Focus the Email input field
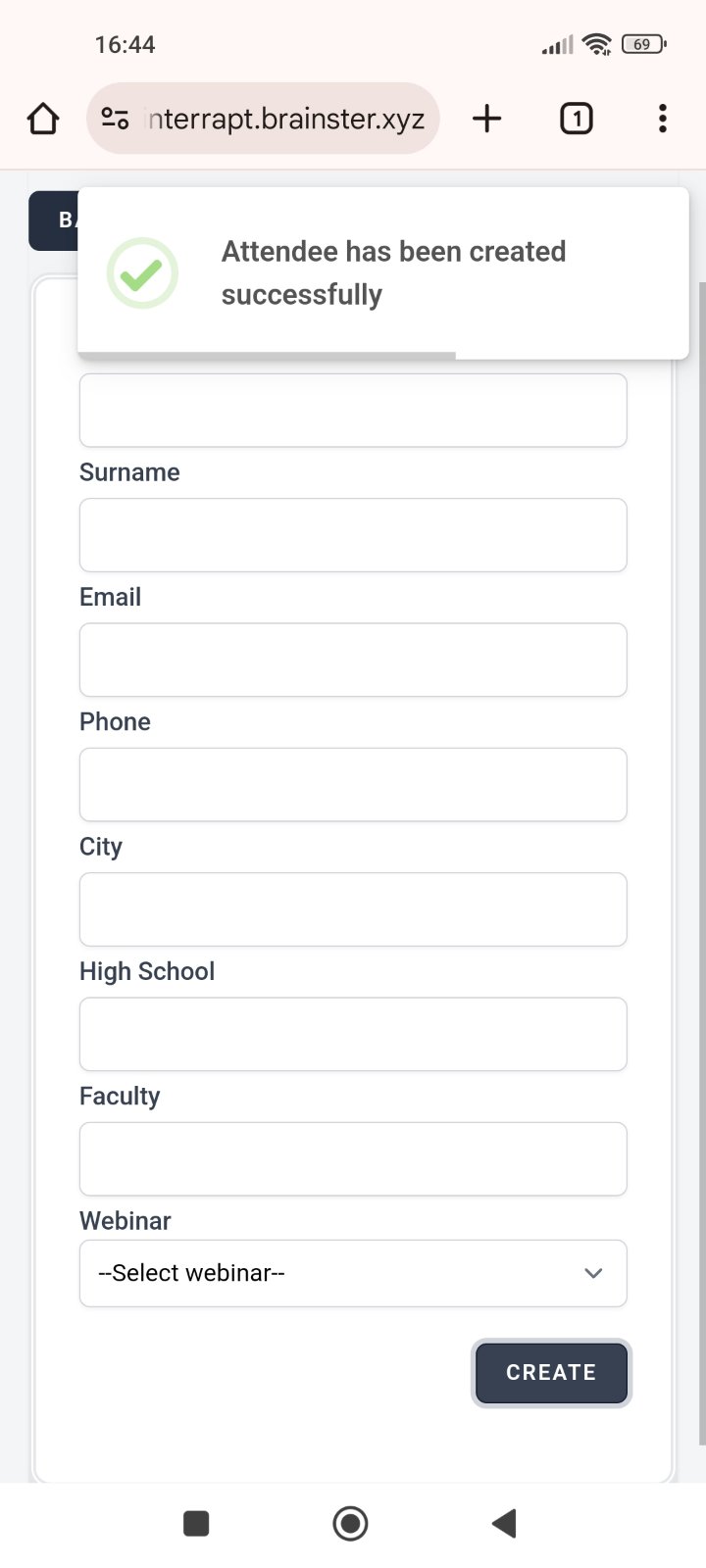The height and width of the screenshot is (1568, 706). pyautogui.click(x=353, y=660)
